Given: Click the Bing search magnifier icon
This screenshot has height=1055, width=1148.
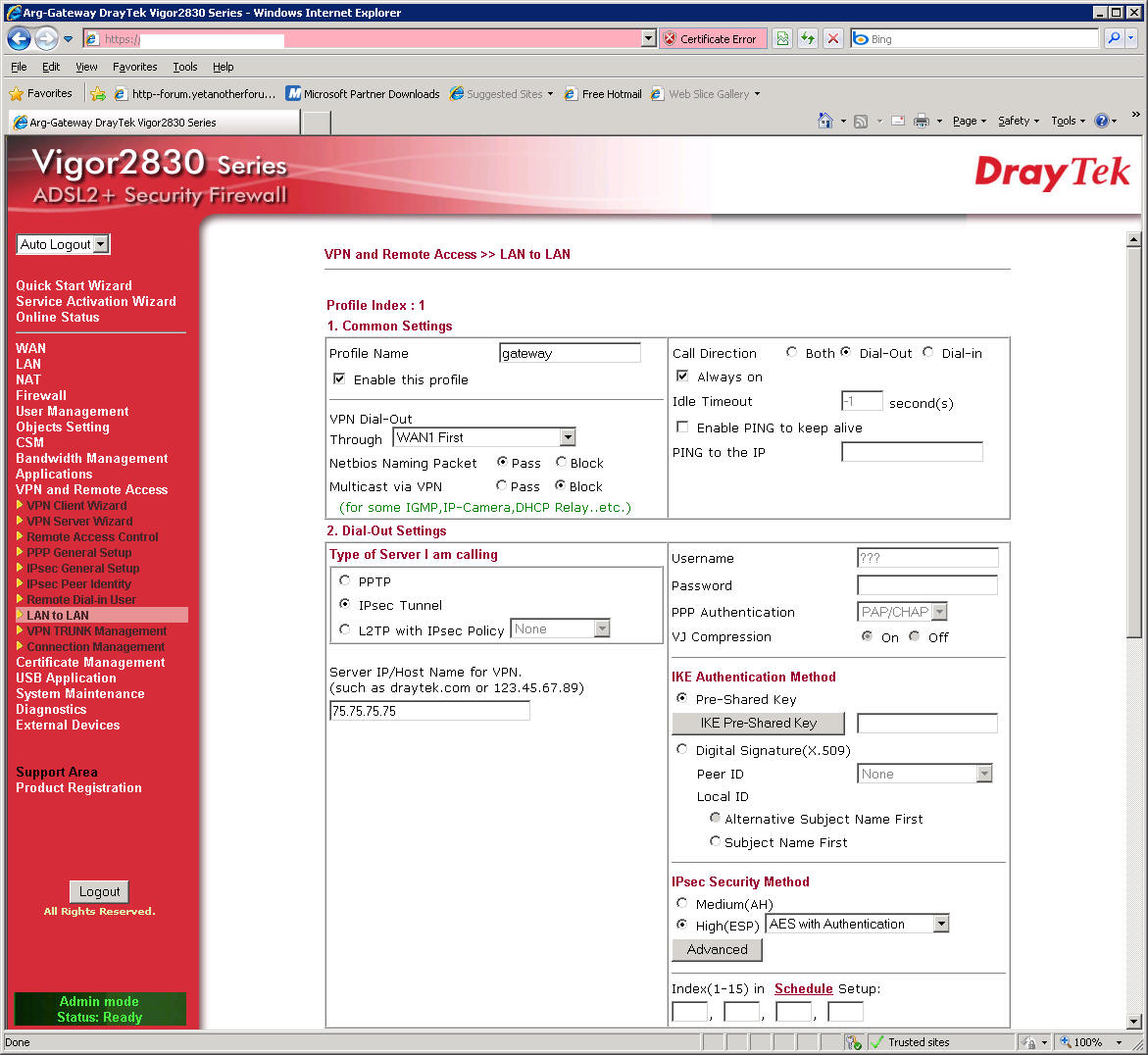Looking at the screenshot, I should tap(1114, 38).
